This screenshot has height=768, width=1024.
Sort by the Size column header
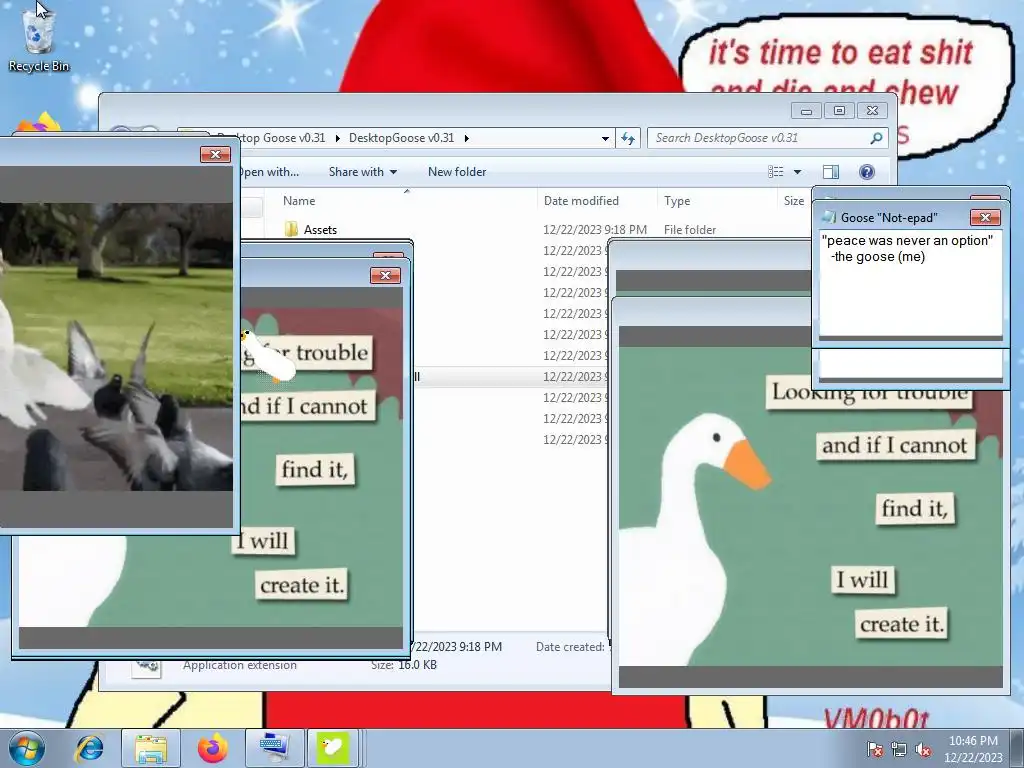794,200
